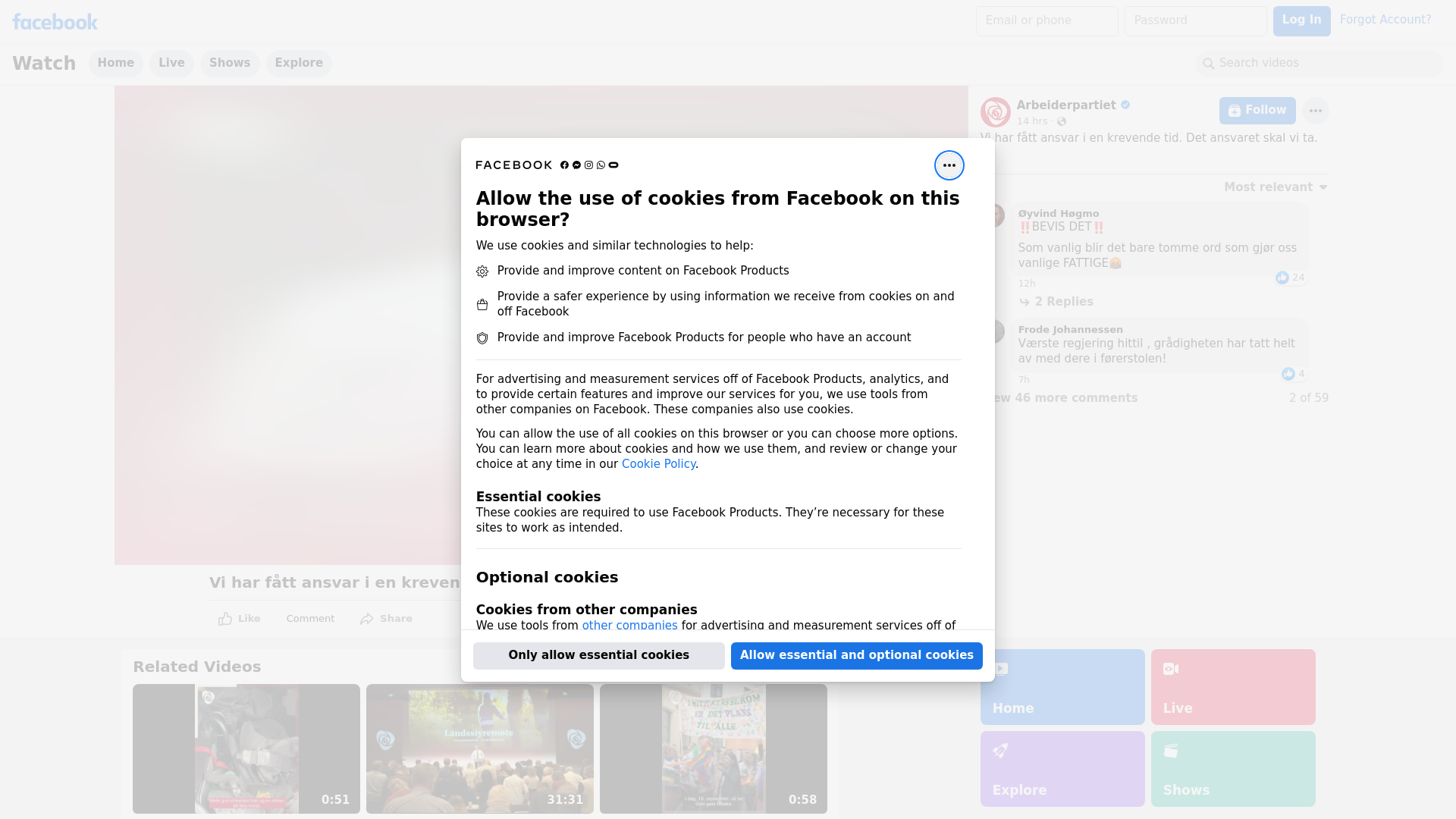The image size is (1456, 819).
Task: Open the related video lasting 0:58
Action: (x=714, y=748)
